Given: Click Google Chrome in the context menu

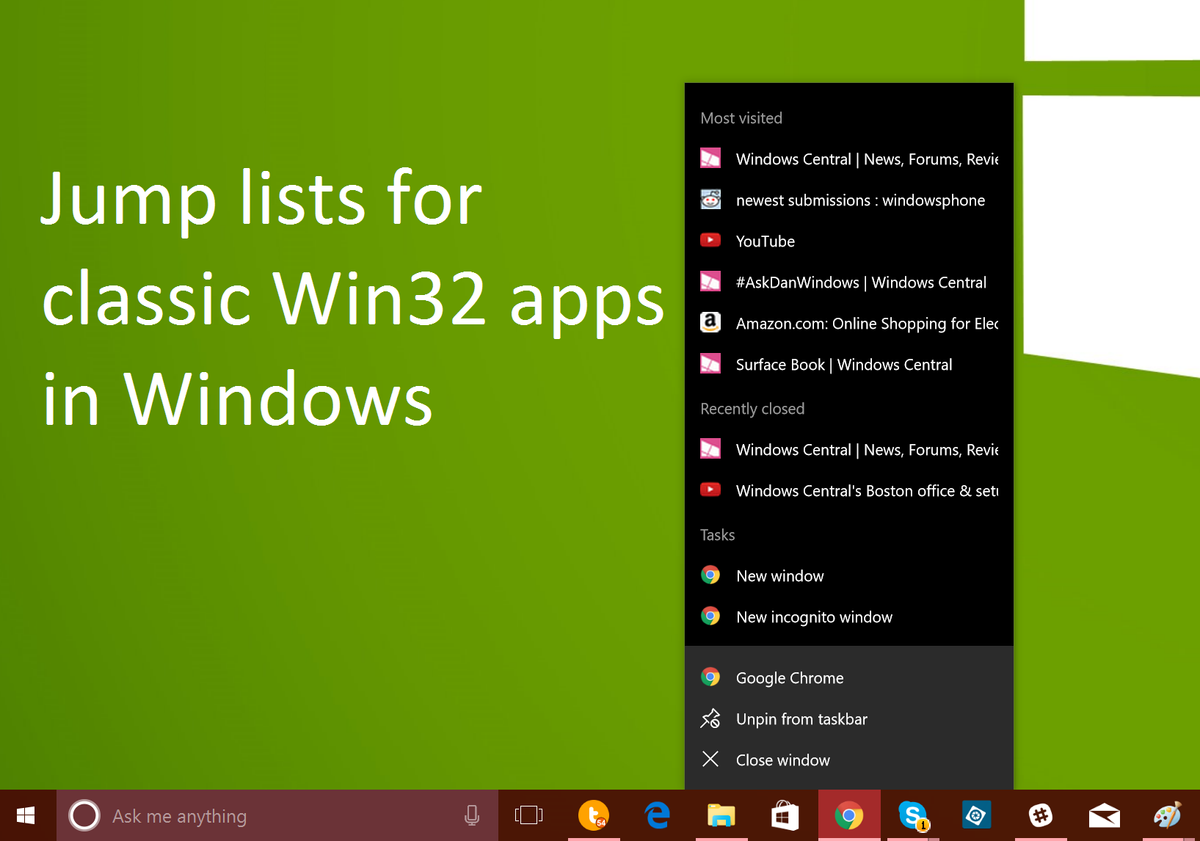Looking at the screenshot, I should coord(789,678).
